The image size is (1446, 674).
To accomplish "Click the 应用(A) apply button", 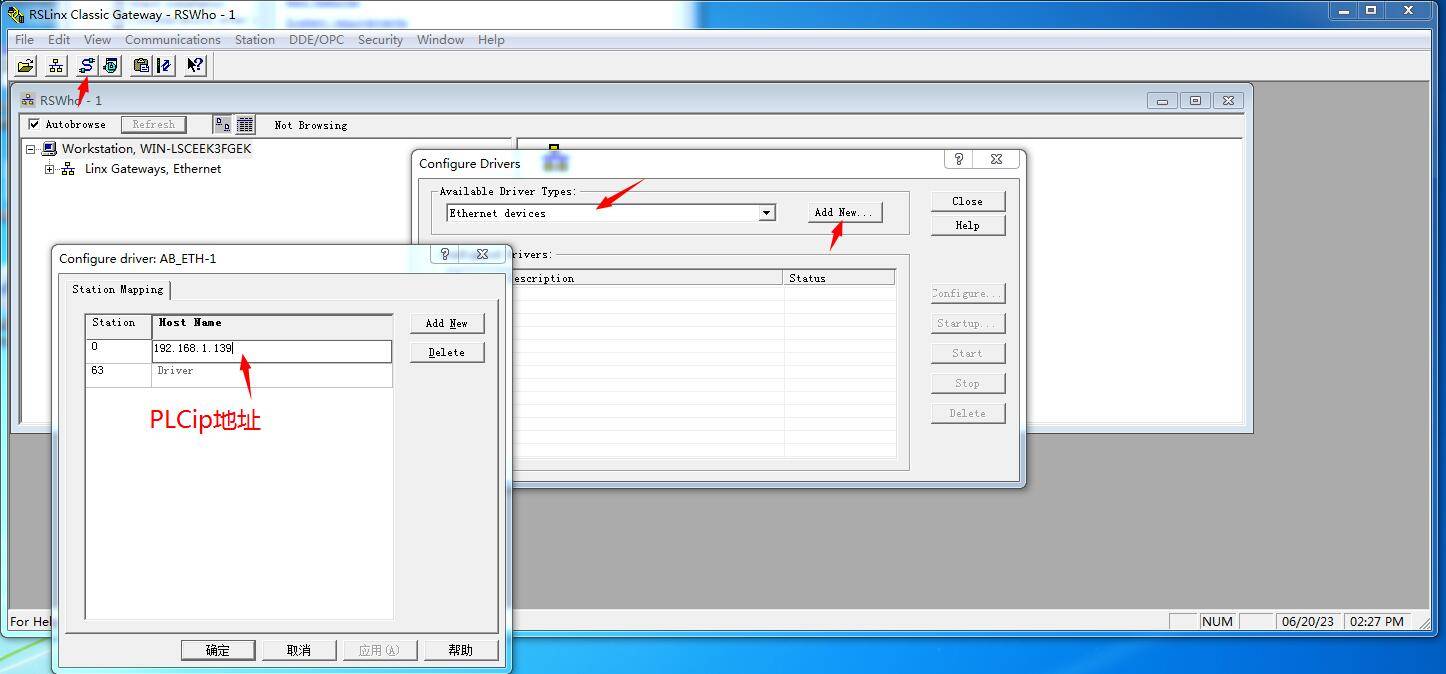I will [380, 650].
